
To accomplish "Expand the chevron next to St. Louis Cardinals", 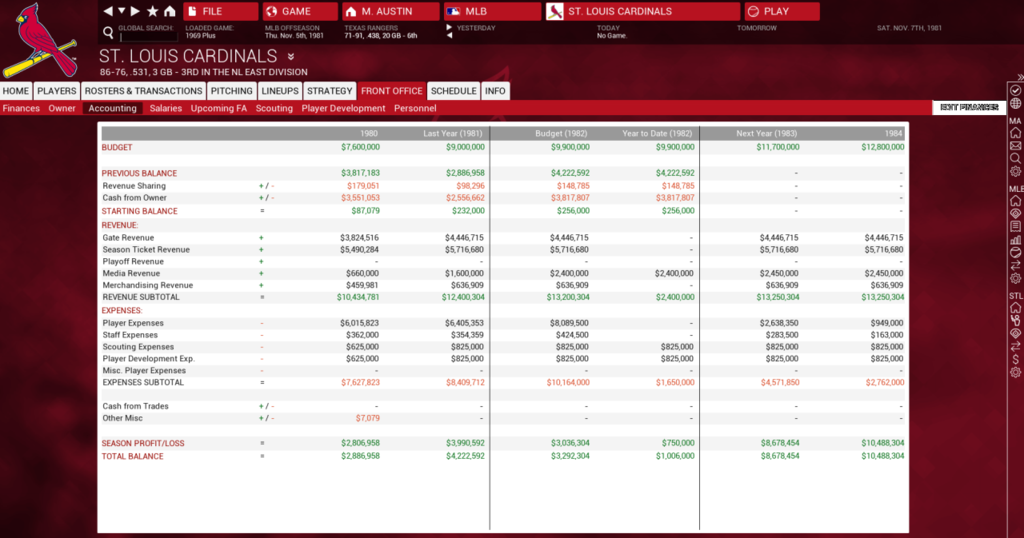I will 291,57.
